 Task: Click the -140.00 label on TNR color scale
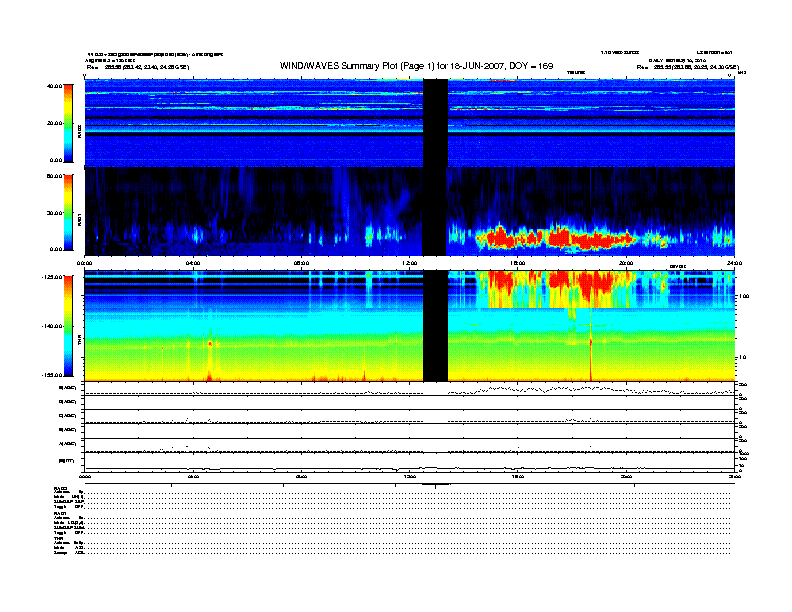pos(53,326)
